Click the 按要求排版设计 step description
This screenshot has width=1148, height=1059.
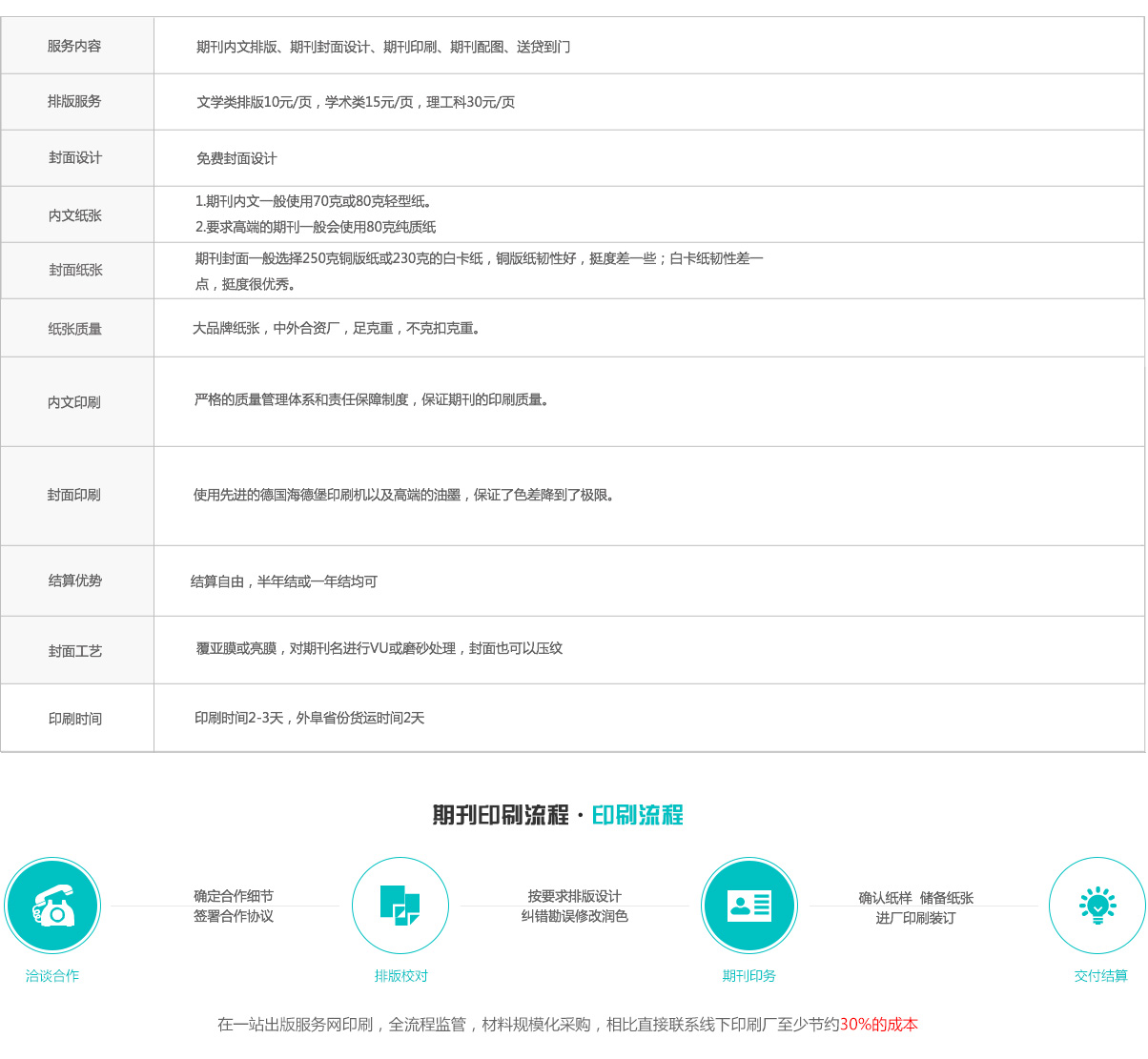574,897
